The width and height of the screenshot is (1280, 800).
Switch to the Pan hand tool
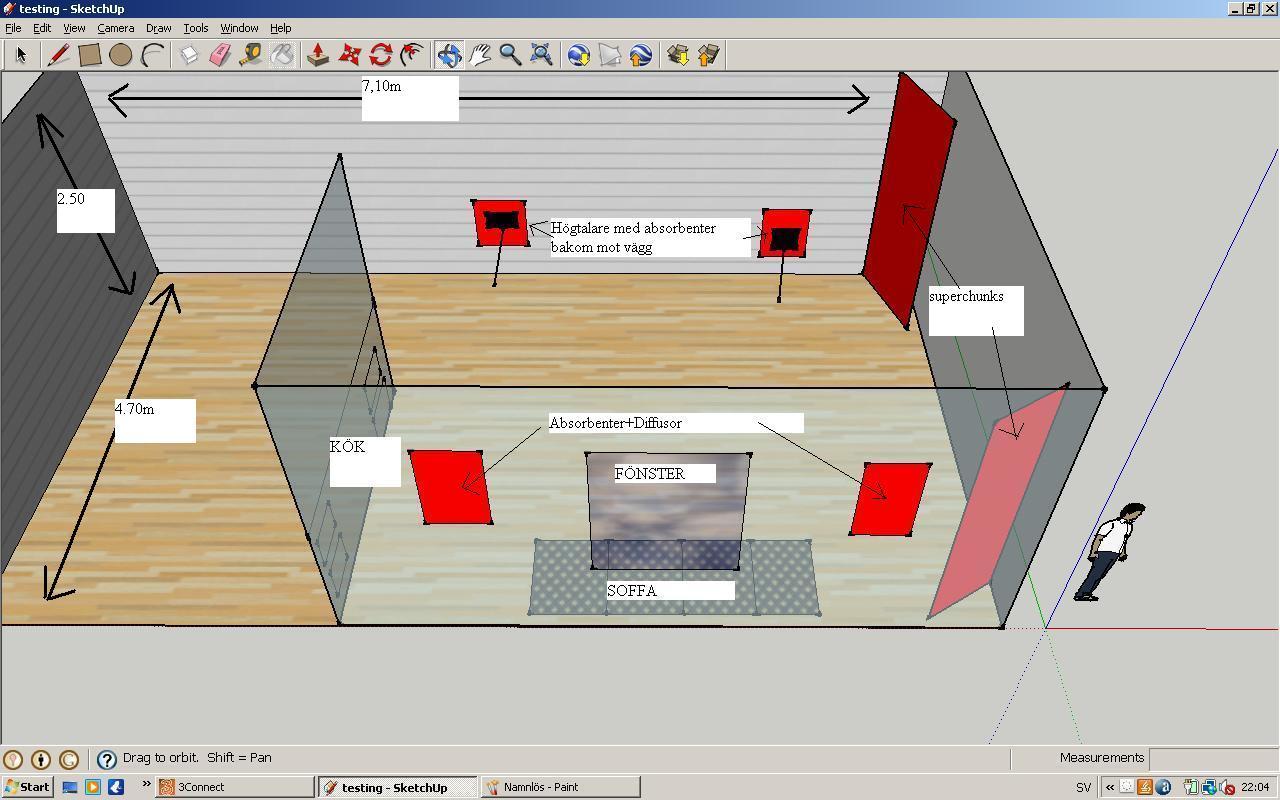coord(479,55)
